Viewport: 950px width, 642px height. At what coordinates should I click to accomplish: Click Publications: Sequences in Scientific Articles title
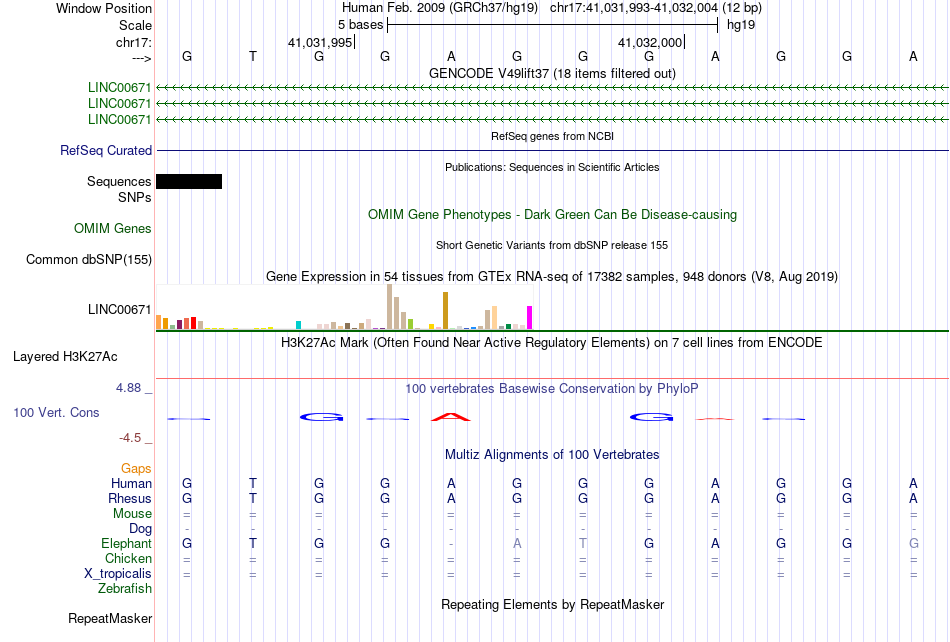tap(552, 167)
